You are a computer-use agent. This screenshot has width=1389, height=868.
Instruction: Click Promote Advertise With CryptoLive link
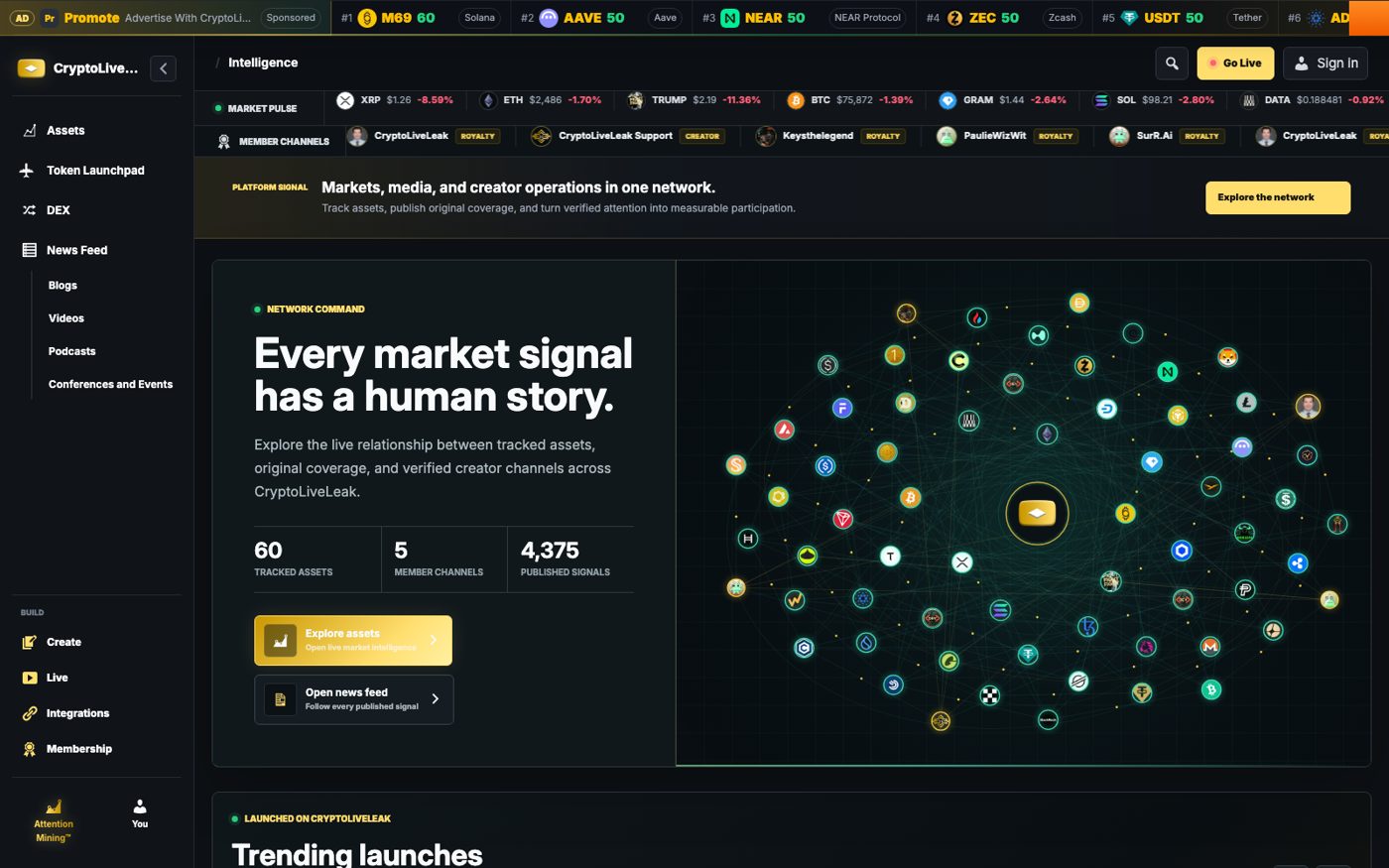pyautogui.click(x=166, y=18)
